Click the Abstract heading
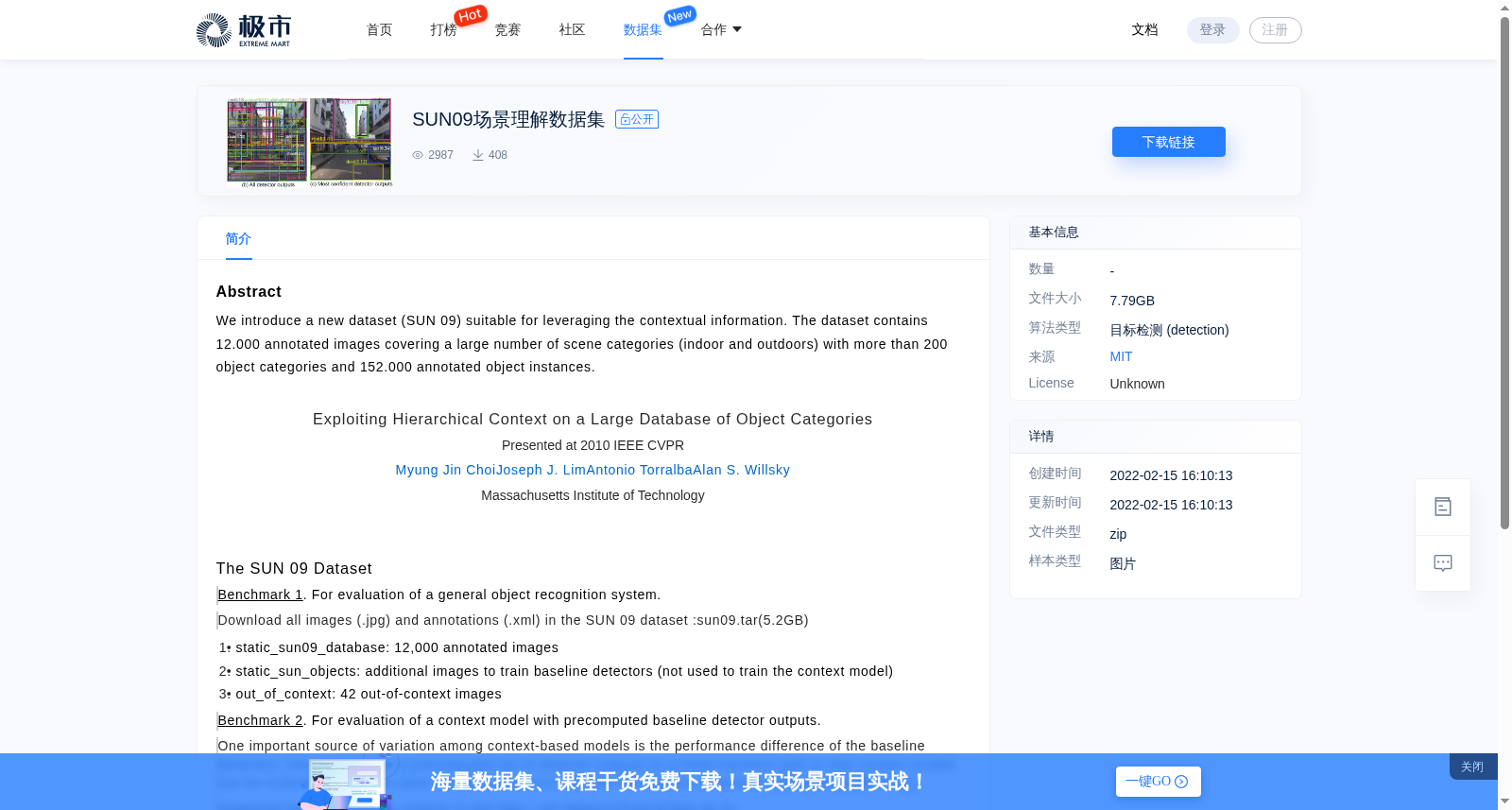This screenshot has width=1512, height=810. (249, 292)
